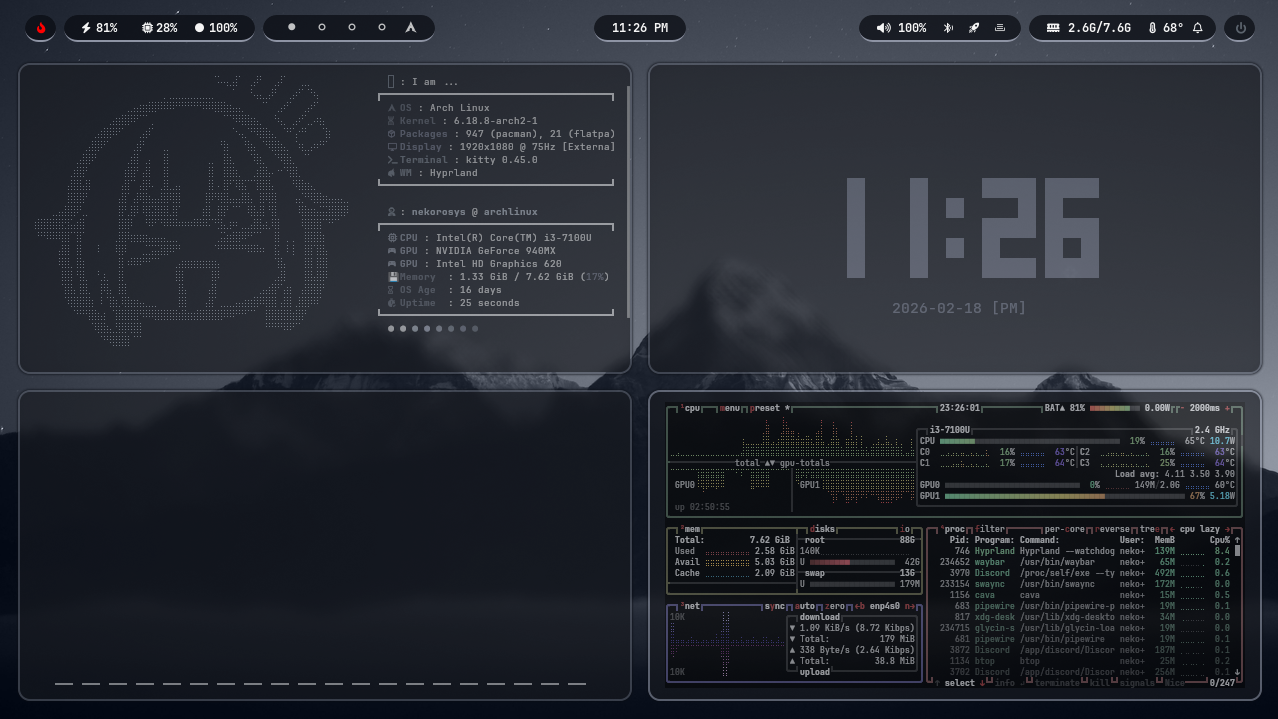
Task: Click the power button icon
Action: [x=1241, y=28]
